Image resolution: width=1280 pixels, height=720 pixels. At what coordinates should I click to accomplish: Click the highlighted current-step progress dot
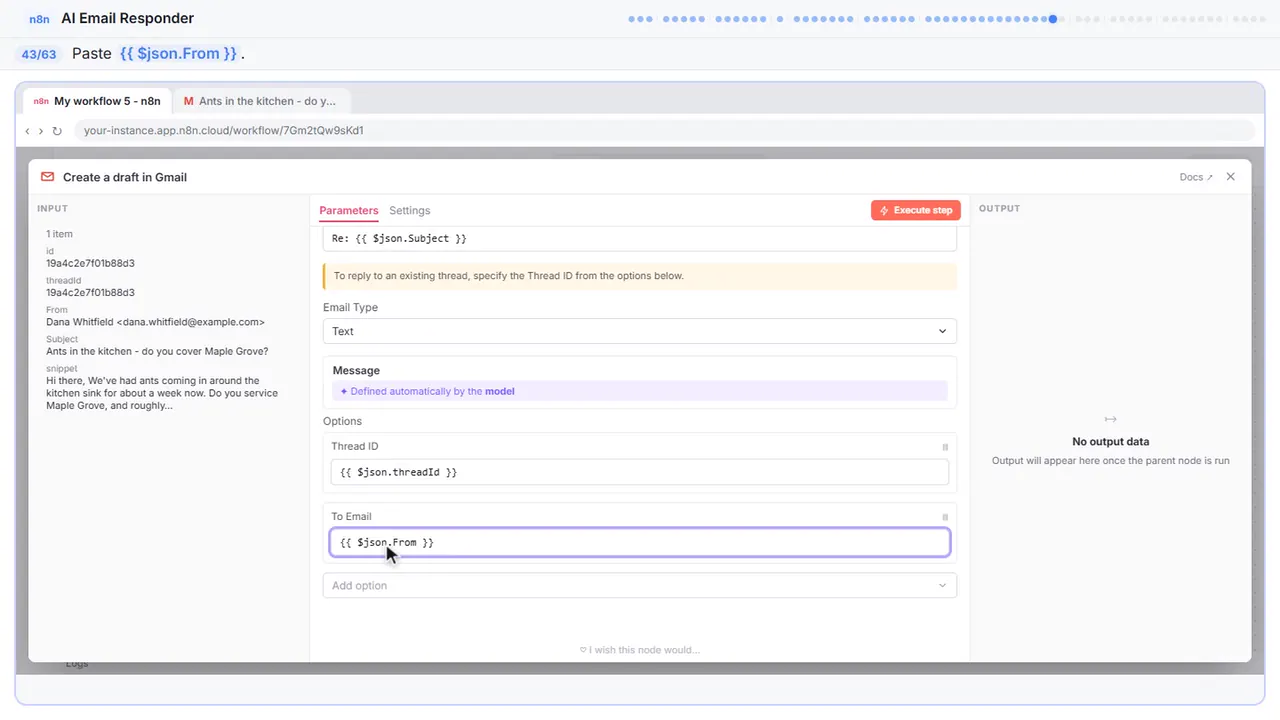coord(1053,19)
